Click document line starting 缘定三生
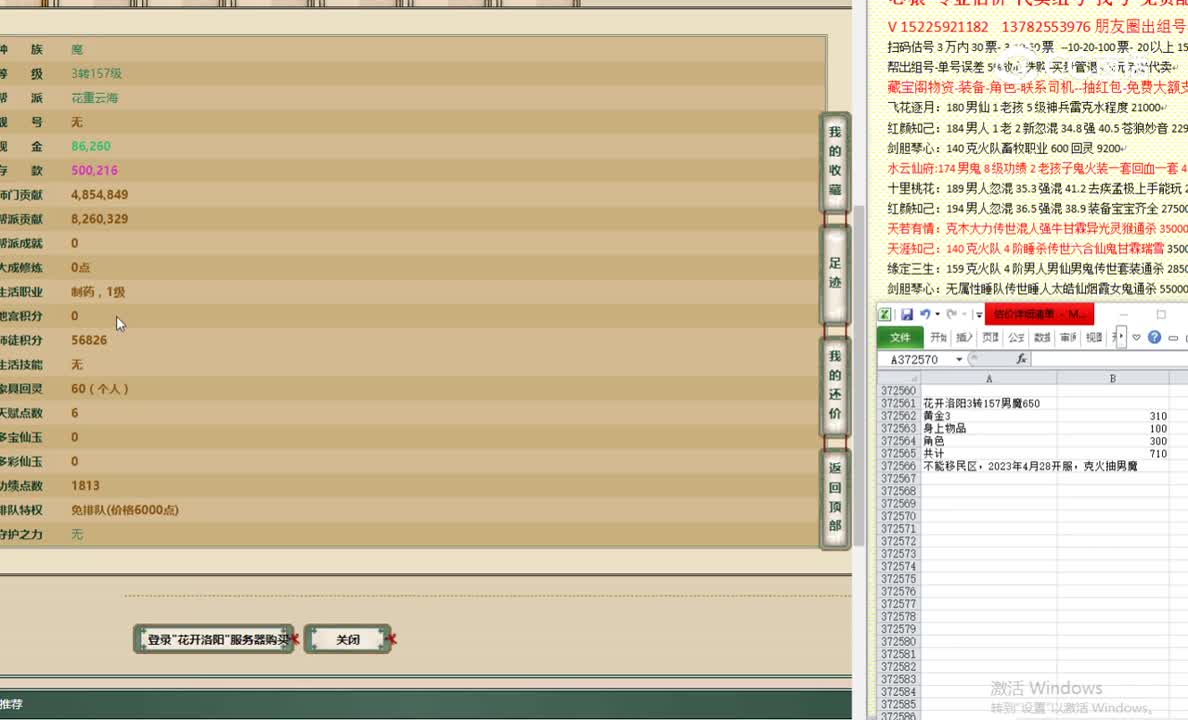1188x720 pixels. 1037,268
